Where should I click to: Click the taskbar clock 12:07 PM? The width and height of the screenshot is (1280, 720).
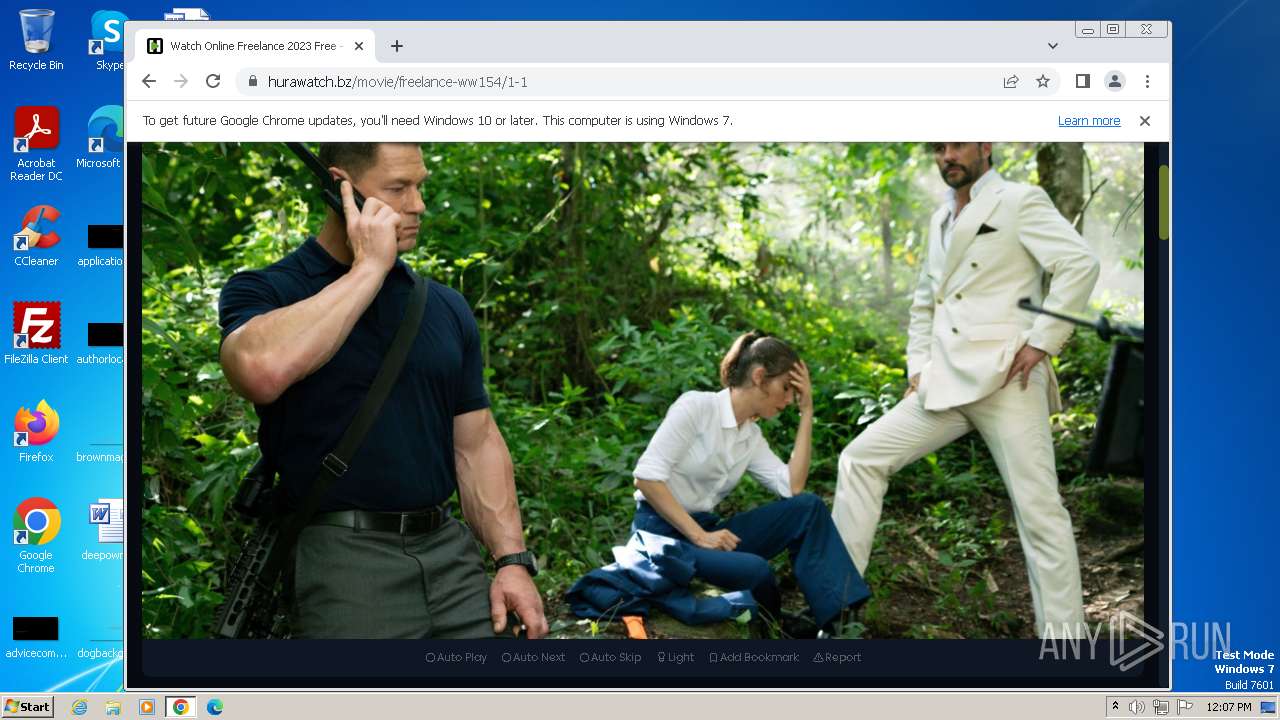[1229, 707]
